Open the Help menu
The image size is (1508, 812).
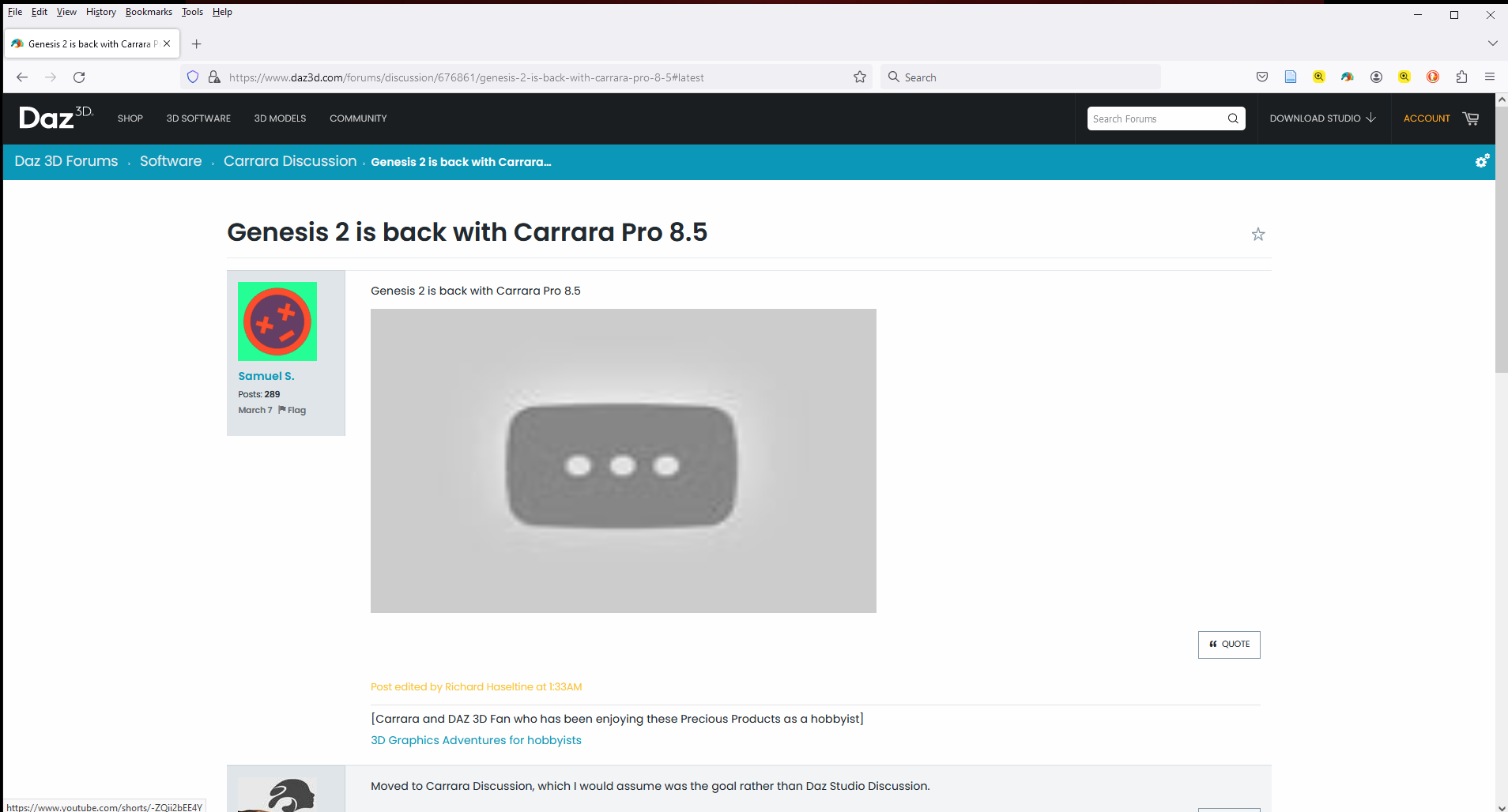coord(222,12)
